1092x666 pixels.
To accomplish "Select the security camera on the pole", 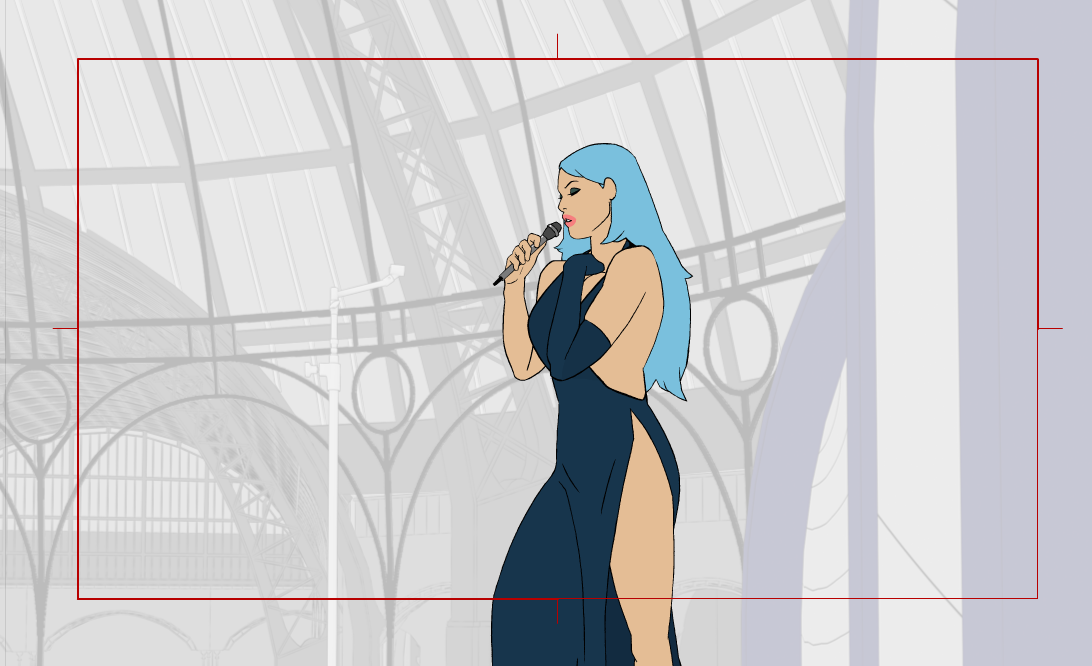I will [396, 271].
